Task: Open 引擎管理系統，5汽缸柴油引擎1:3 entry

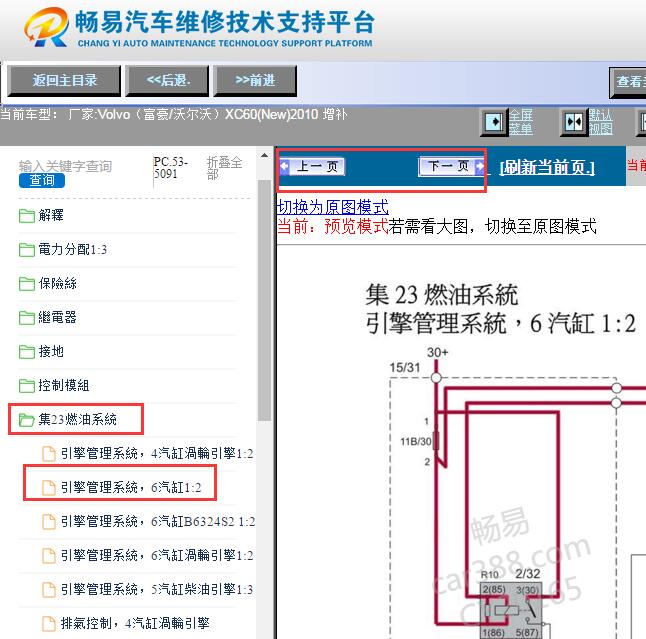Action: (x=157, y=590)
